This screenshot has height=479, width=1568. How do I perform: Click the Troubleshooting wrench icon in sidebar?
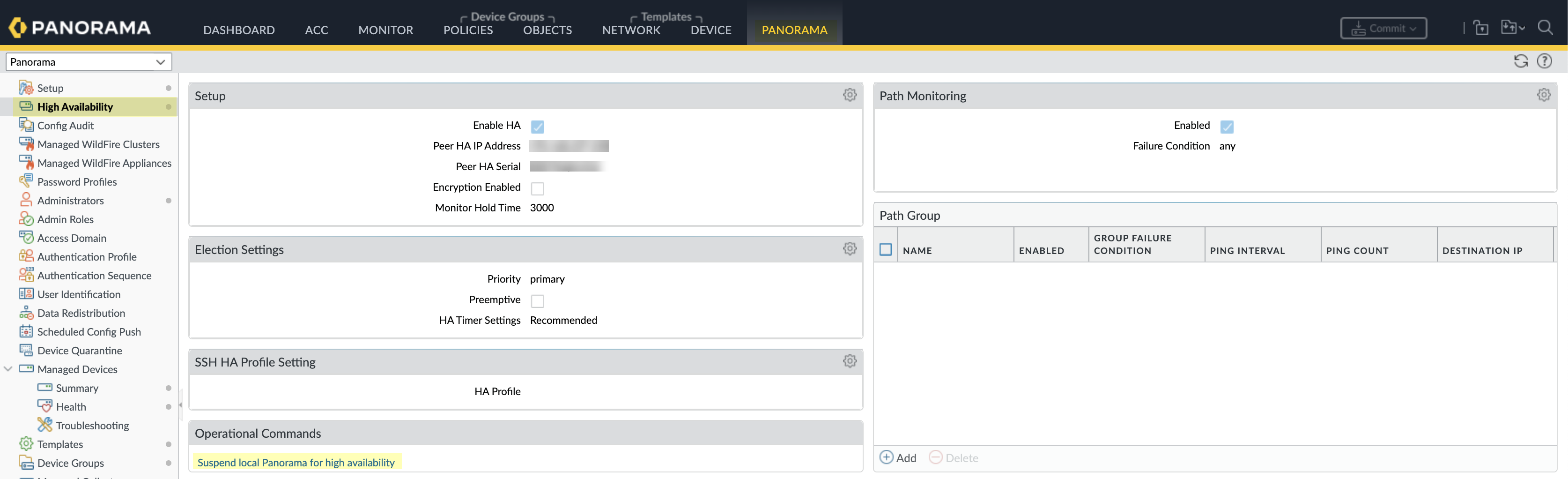44,425
